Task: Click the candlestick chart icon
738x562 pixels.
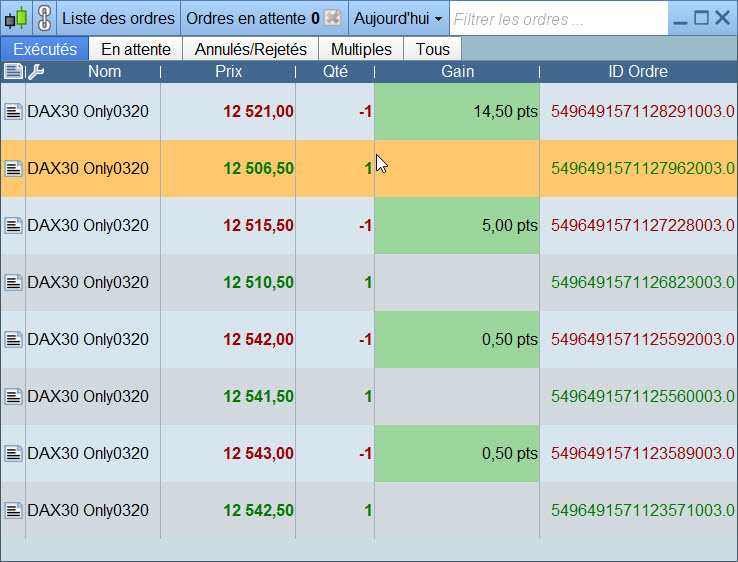Action: (x=16, y=18)
